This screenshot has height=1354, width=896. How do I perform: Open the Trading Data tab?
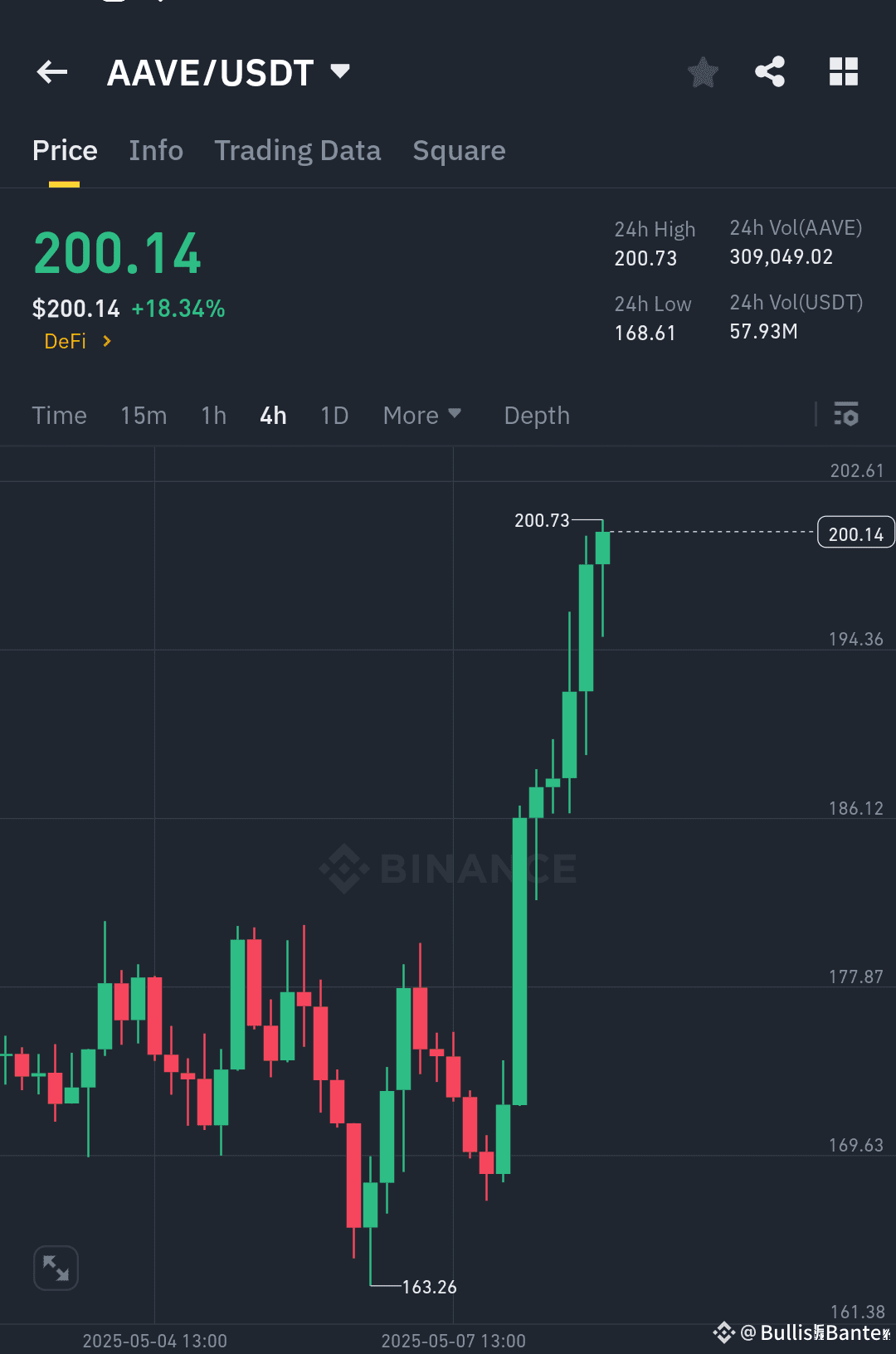pos(297,150)
